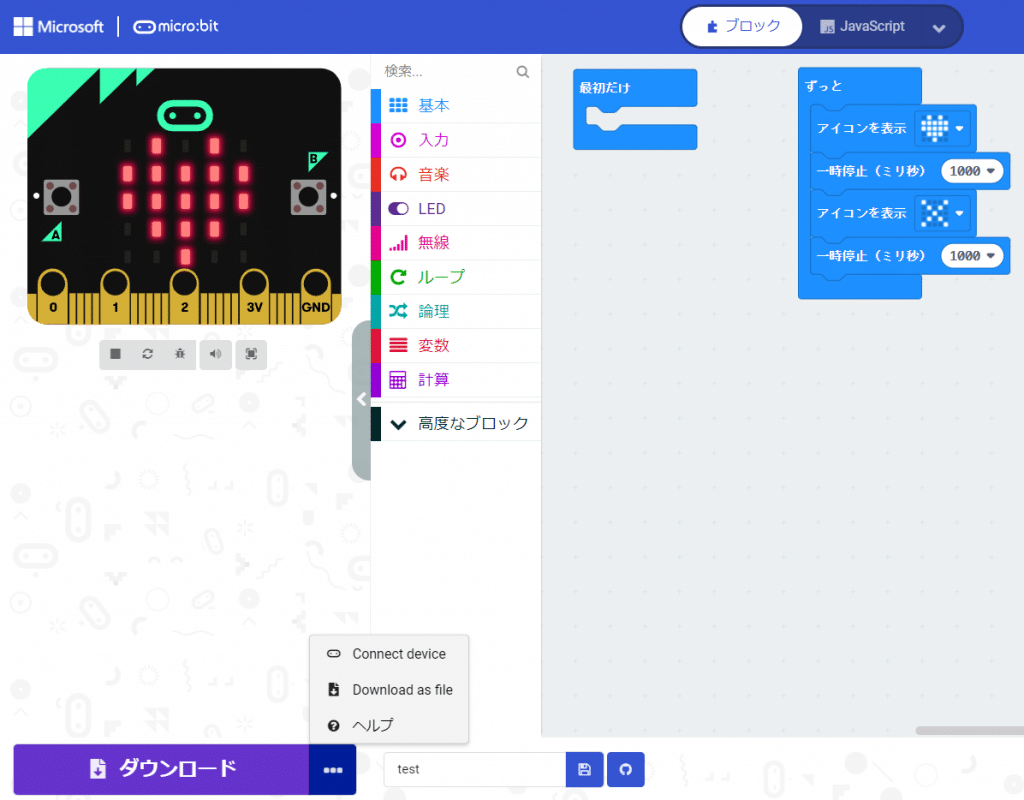This screenshot has width=1024, height=800.
Task: Click the search magnifier icon in toolbox
Action: pos(522,72)
